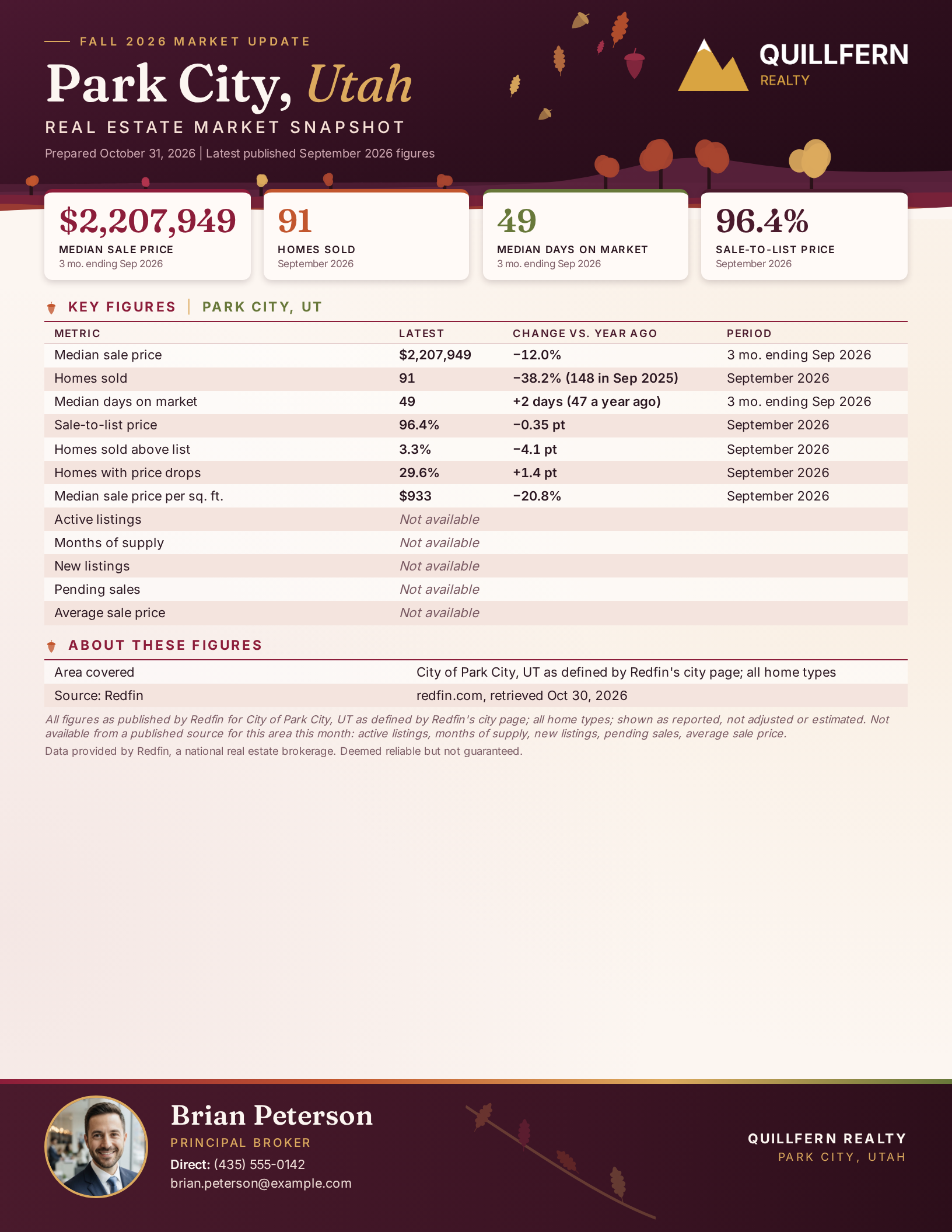This screenshot has height=1232, width=952.
Task: Click Brian Peterson's portrait photo
Action: tap(96, 1147)
